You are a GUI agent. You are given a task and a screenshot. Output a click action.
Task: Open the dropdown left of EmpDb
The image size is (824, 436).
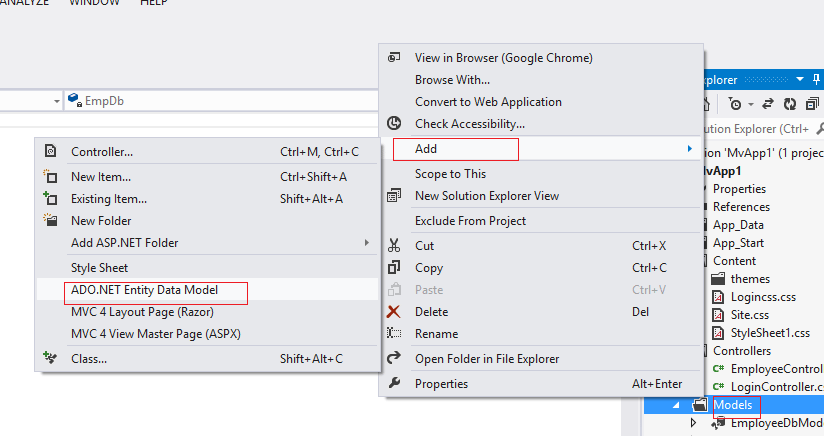click(x=56, y=101)
